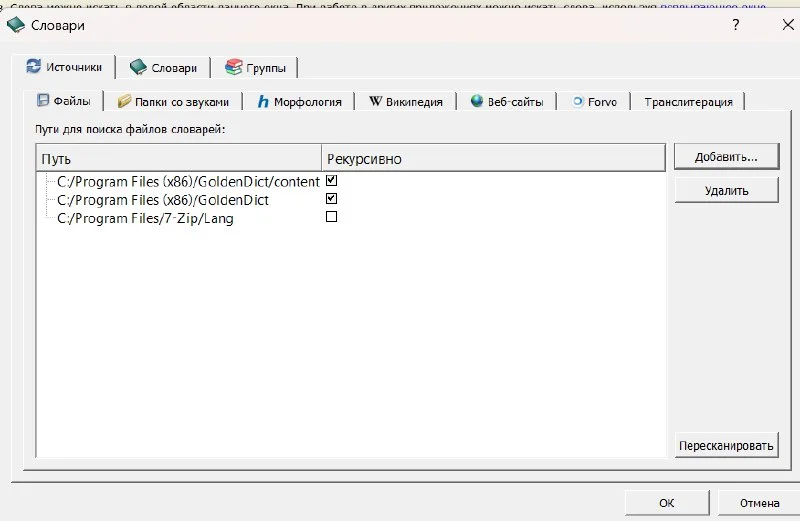Click the Forvo tab icon

point(578,101)
